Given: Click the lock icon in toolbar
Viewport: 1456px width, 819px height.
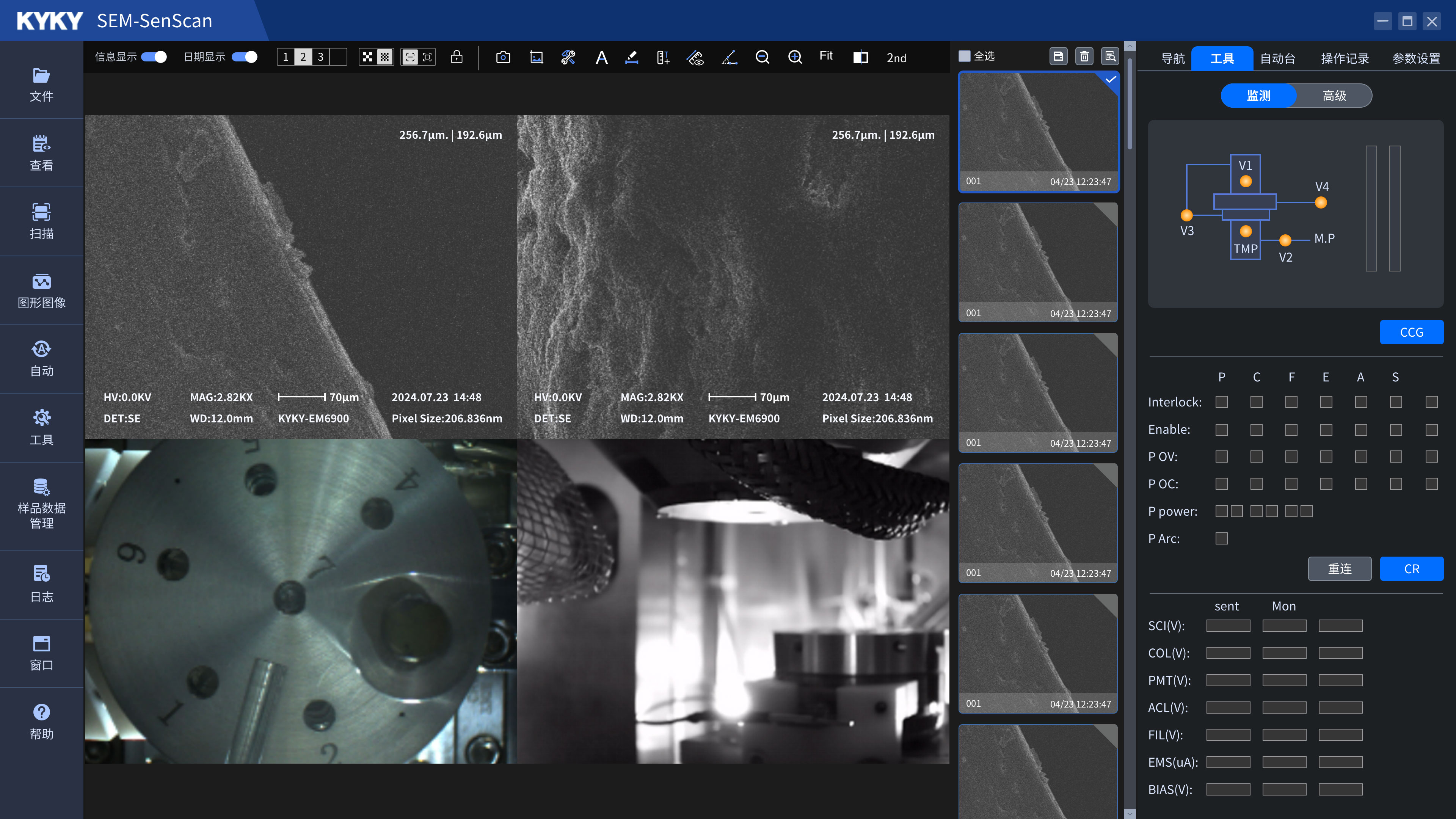Looking at the screenshot, I should click(x=457, y=57).
